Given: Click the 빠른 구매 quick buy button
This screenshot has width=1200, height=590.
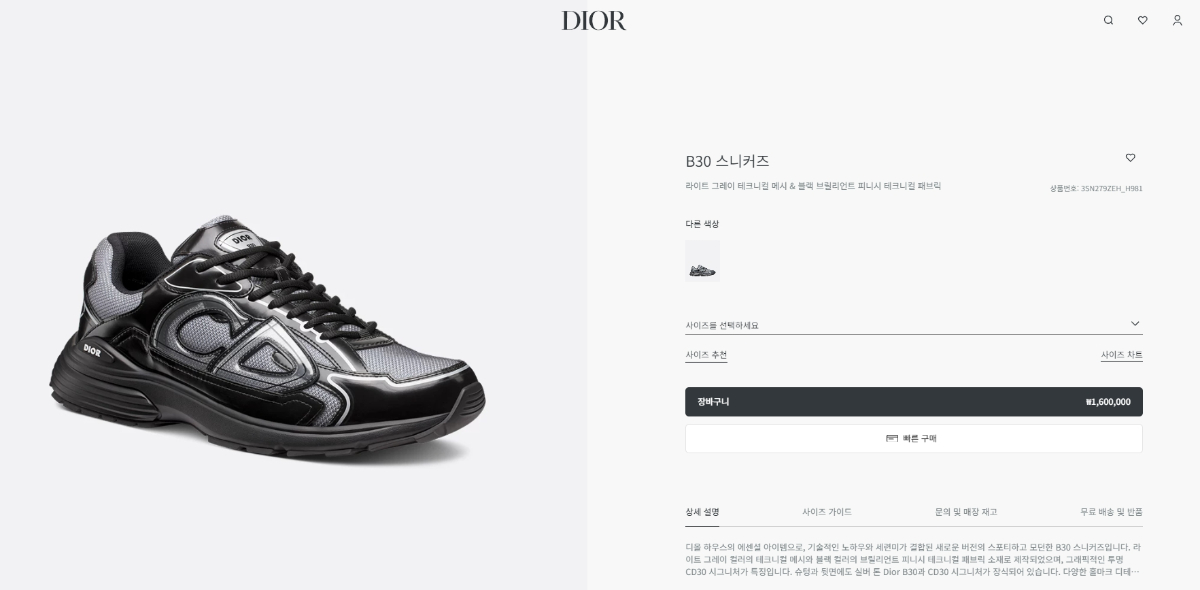Looking at the screenshot, I should (x=913, y=438).
